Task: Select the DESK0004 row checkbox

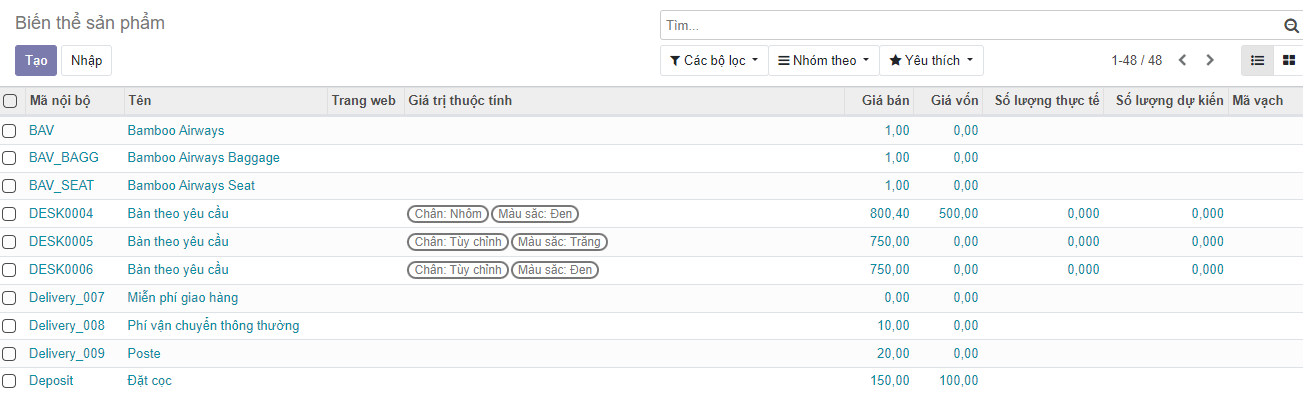Action: (9, 214)
